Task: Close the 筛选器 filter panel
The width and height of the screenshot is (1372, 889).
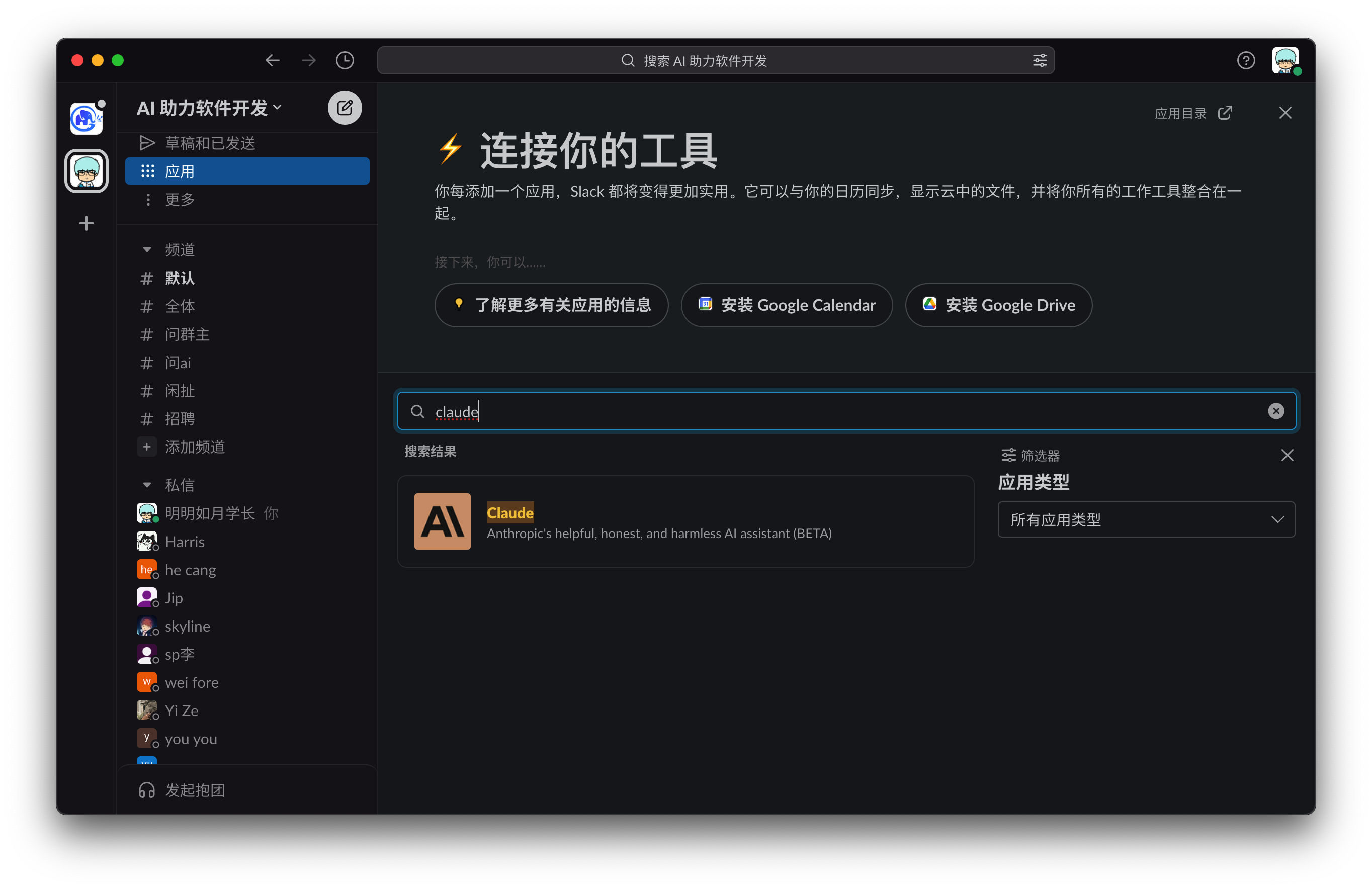Action: (x=1287, y=456)
